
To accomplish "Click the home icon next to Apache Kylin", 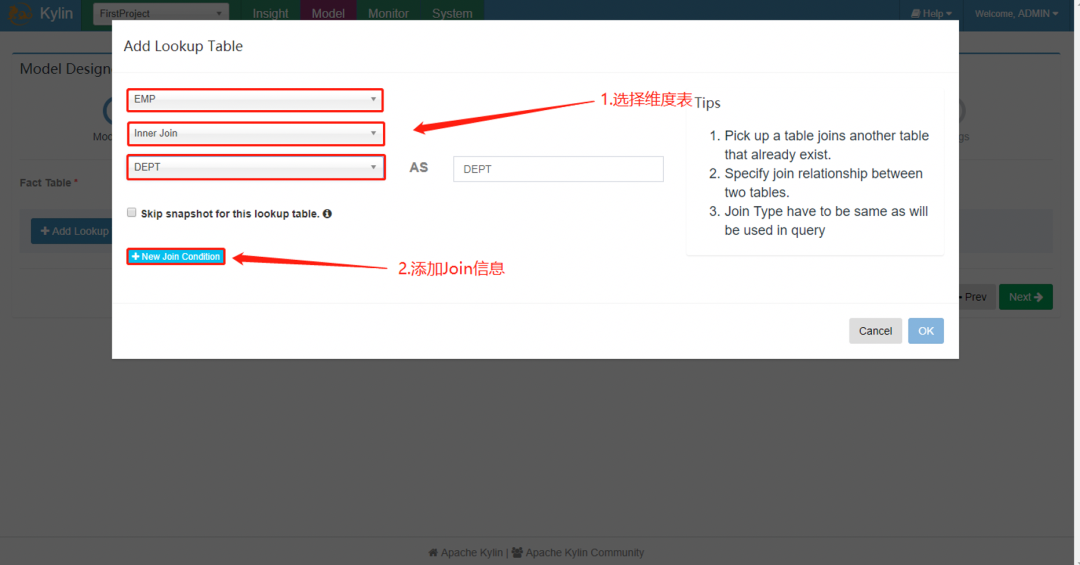I will [433, 553].
